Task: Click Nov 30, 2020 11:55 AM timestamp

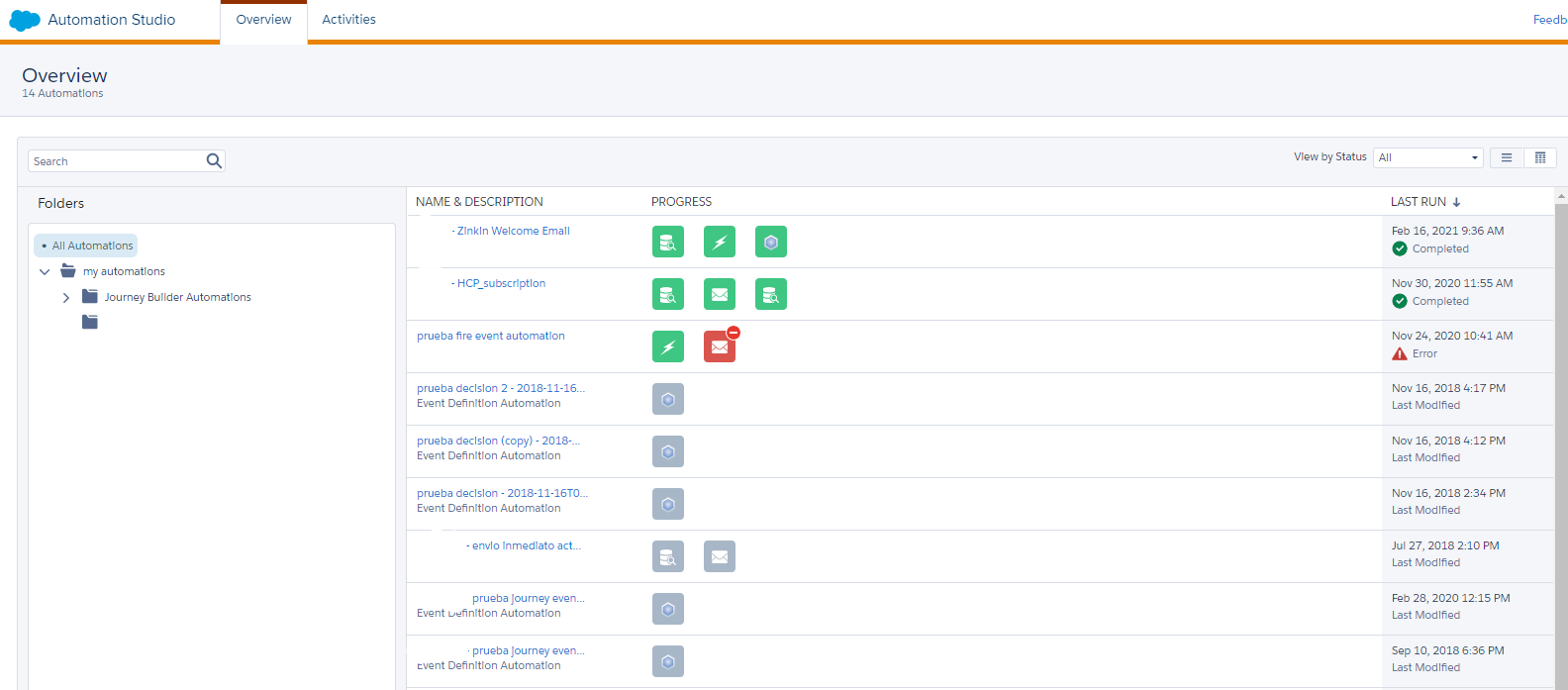Action: pos(1452,283)
